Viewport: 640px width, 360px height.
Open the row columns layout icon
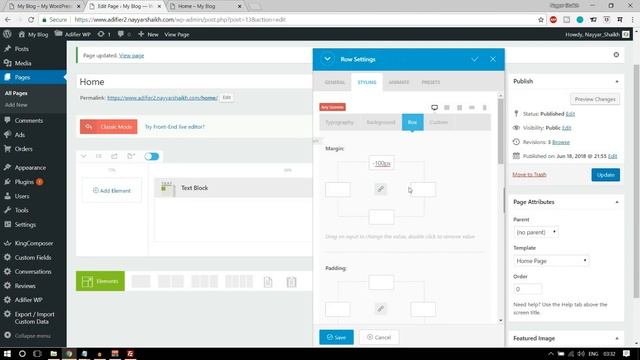pos(98,156)
